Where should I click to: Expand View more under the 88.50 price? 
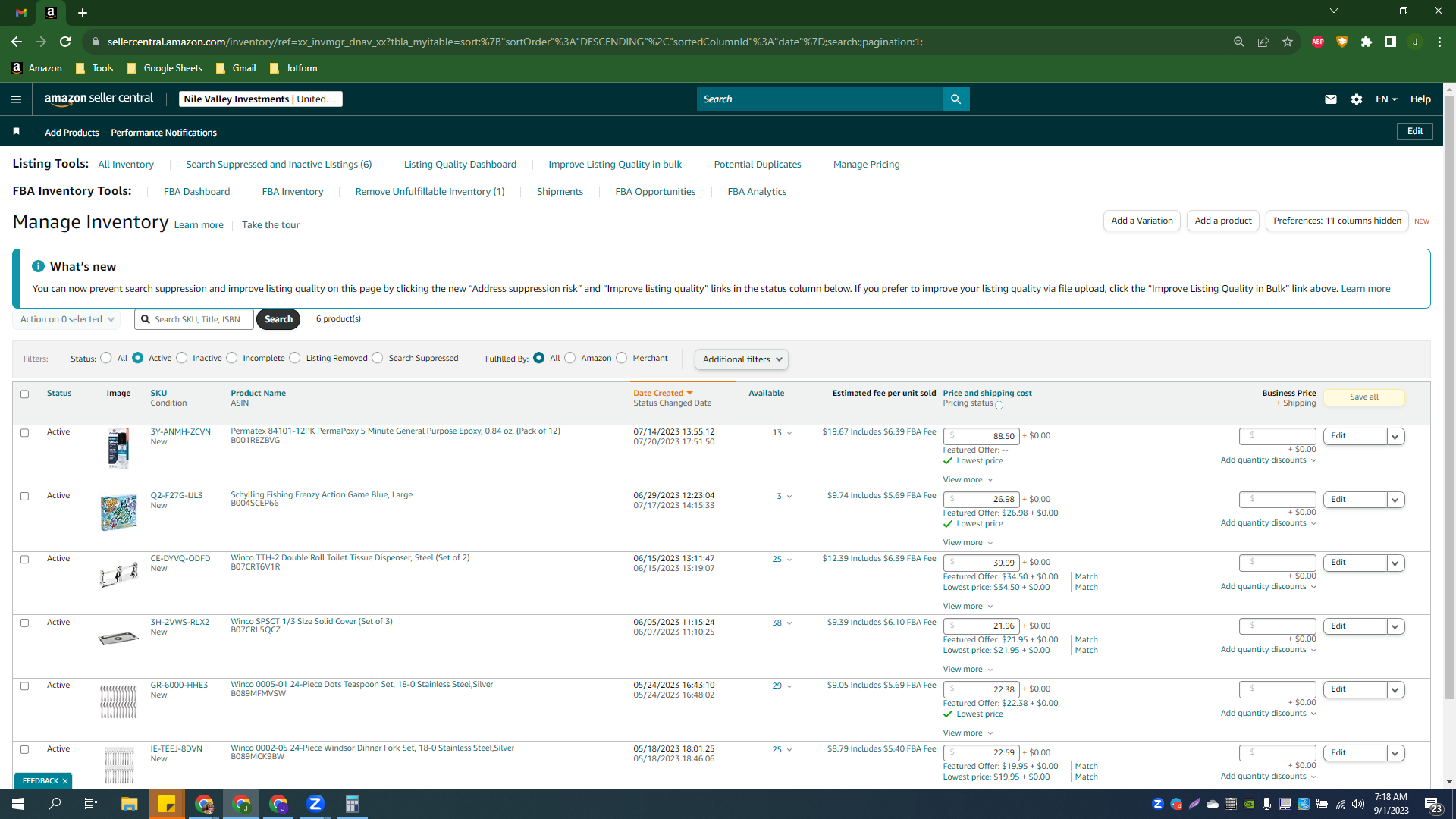pos(968,480)
